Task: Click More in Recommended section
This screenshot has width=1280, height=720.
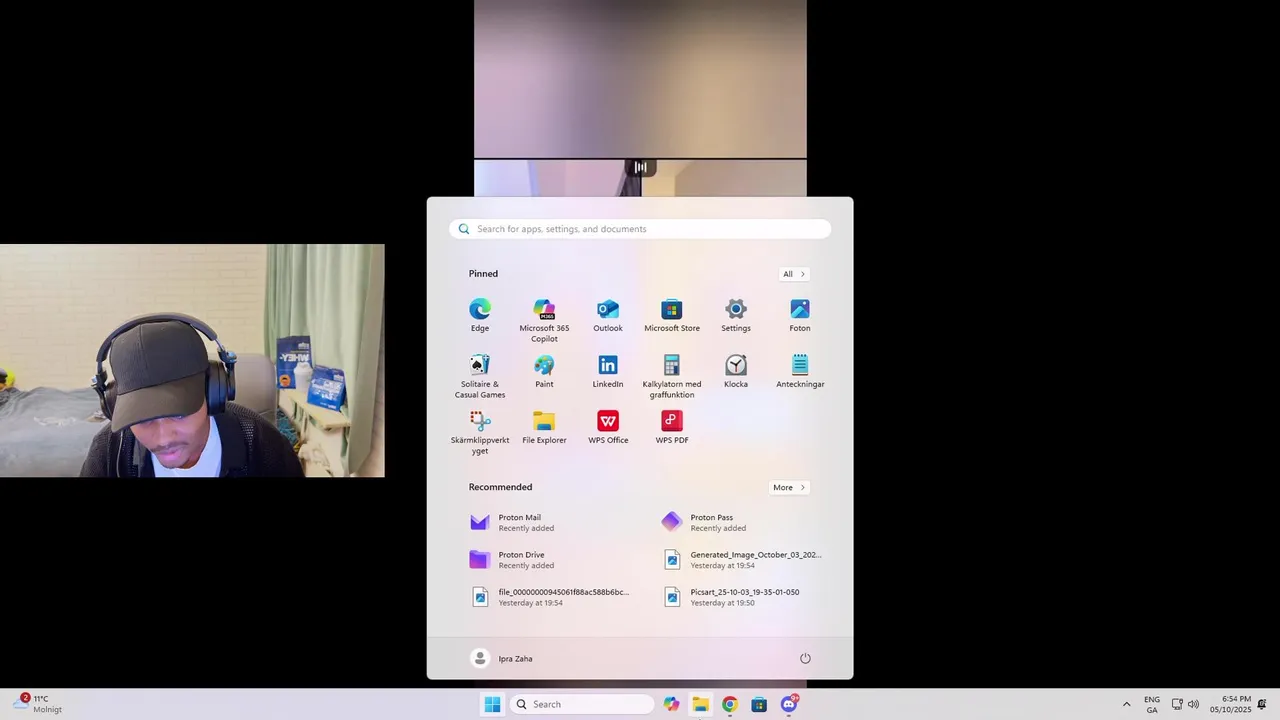Action: (x=789, y=487)
